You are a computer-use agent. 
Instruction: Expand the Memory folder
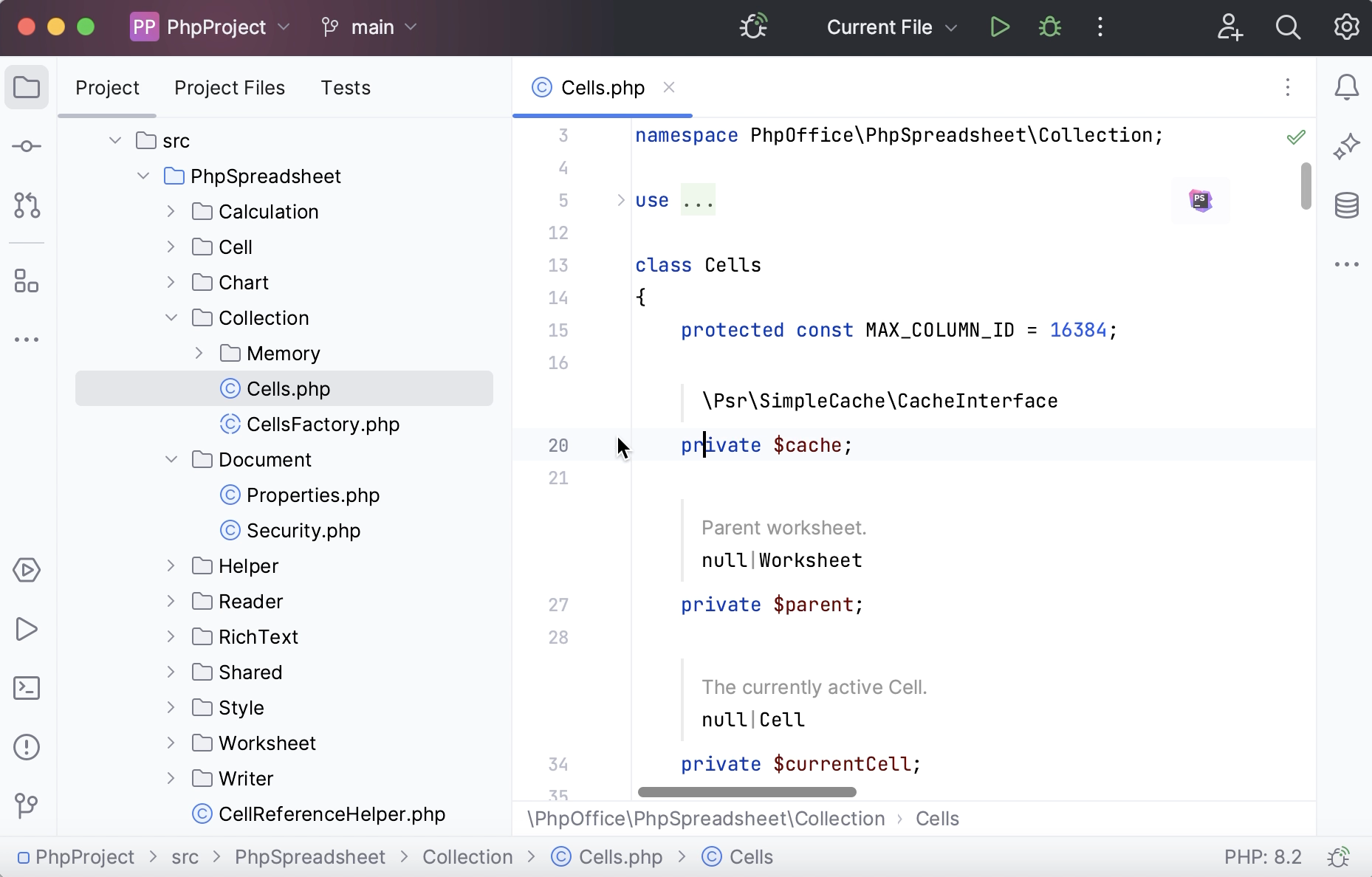[x=199, y=353]
